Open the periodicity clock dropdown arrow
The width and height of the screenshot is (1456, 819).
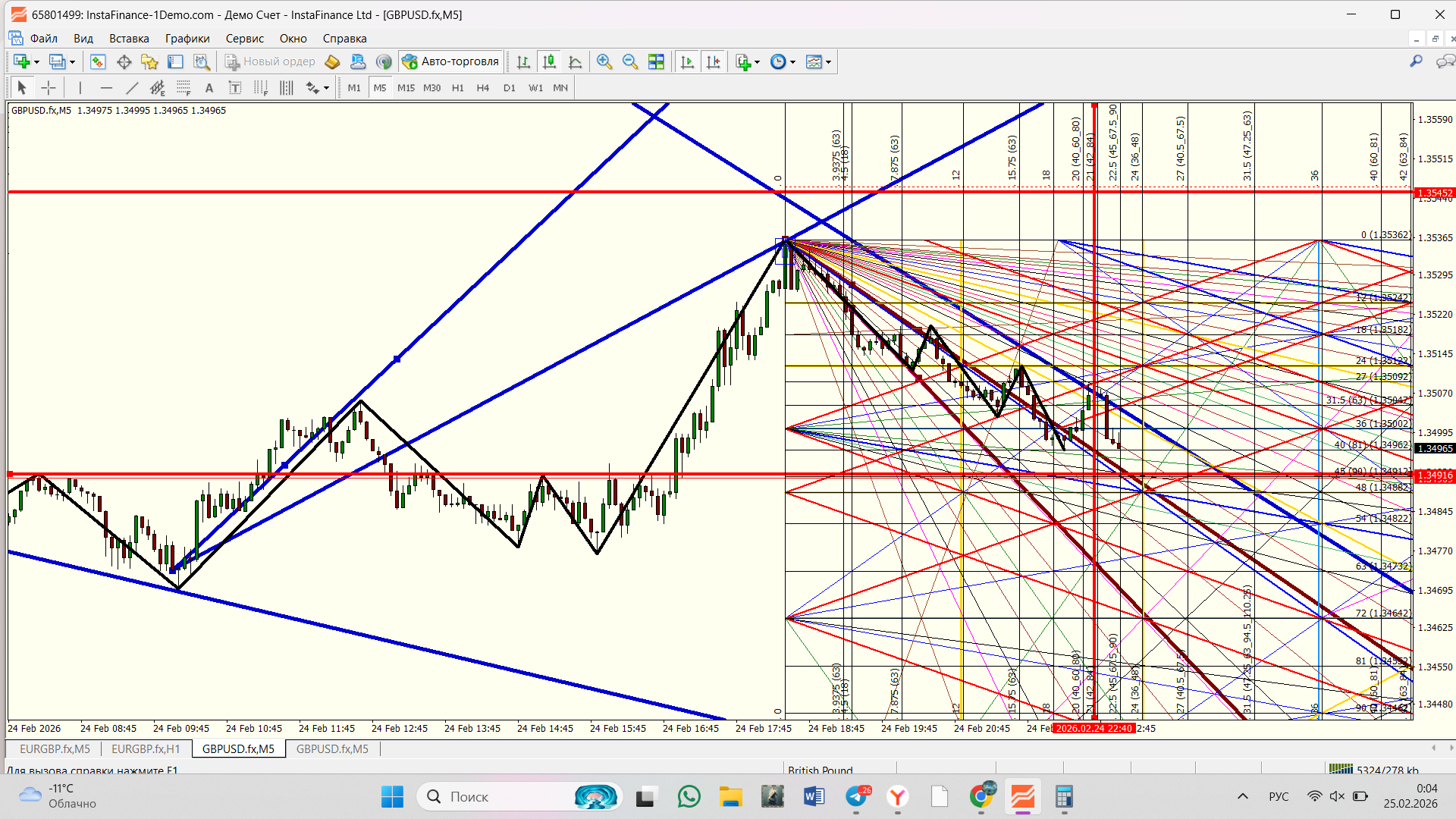[792, 62]
